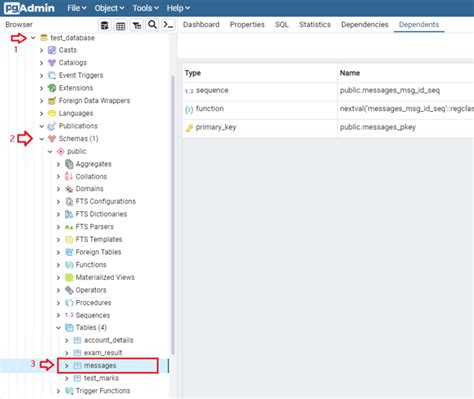Select the test_marks table
The height and width of the screenshot is (399, 474).
[x=101, y=378]
